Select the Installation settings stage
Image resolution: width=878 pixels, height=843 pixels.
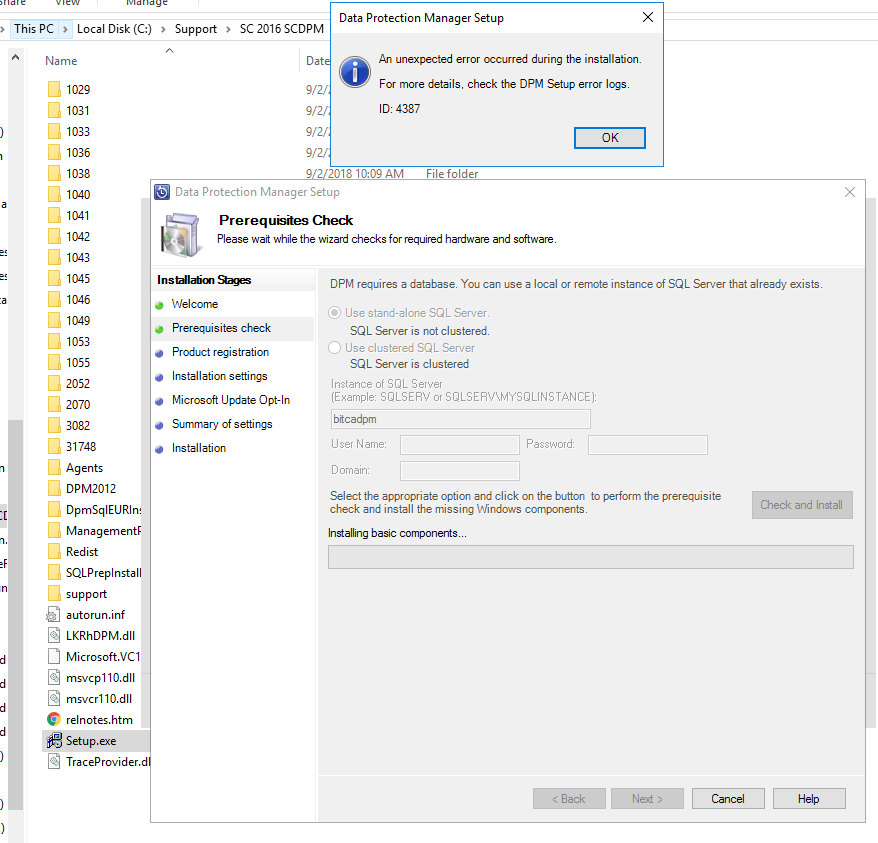[x=220, y=376]
